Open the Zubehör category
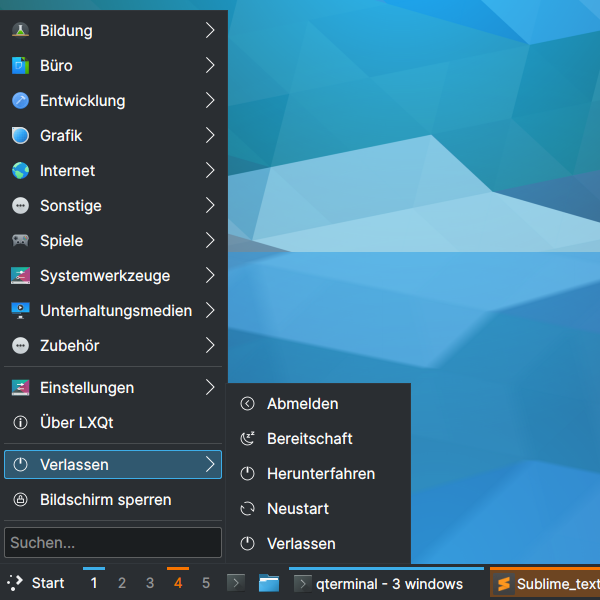600x600 pixels. click(113, 346)
